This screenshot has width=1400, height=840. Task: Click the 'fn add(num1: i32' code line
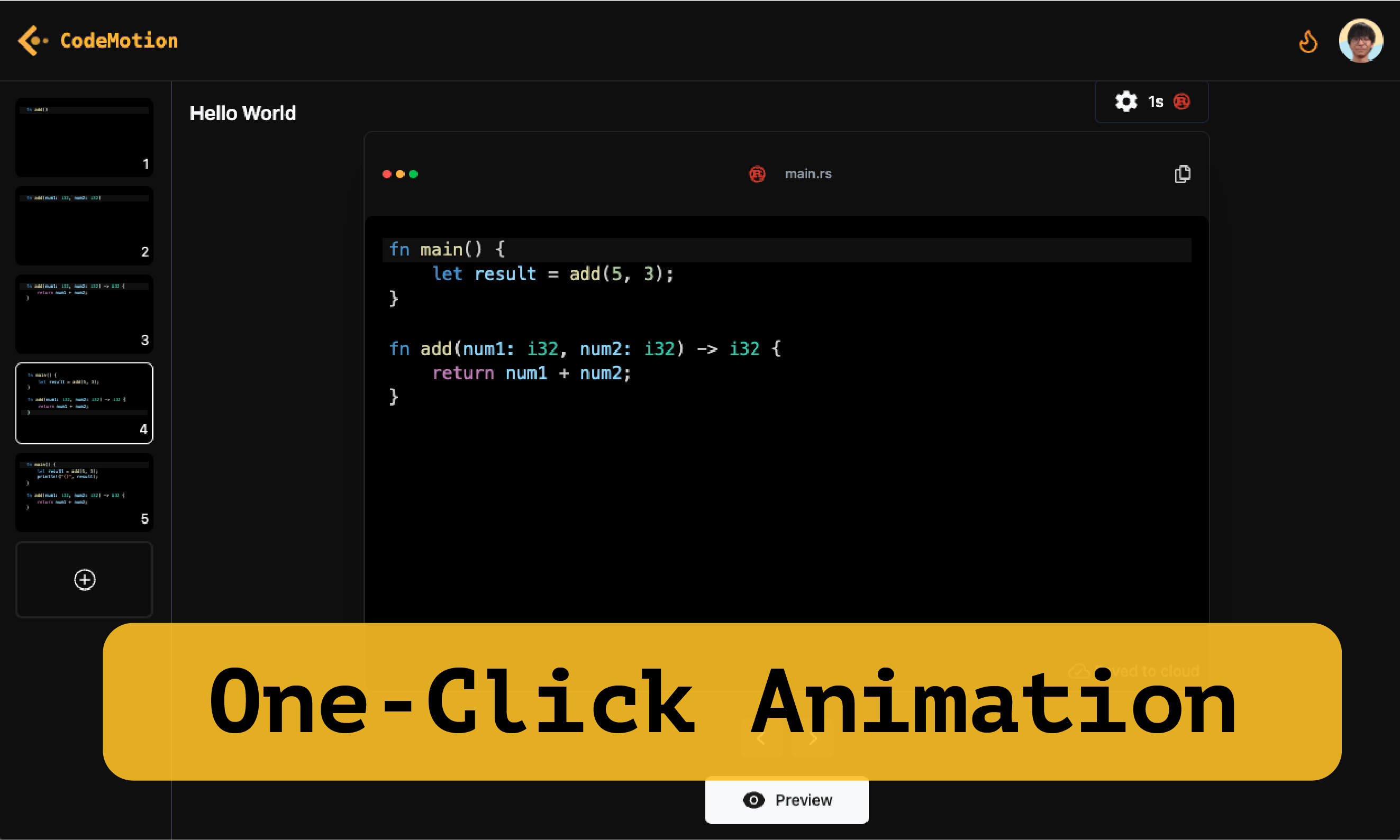(x=585, y=349)
